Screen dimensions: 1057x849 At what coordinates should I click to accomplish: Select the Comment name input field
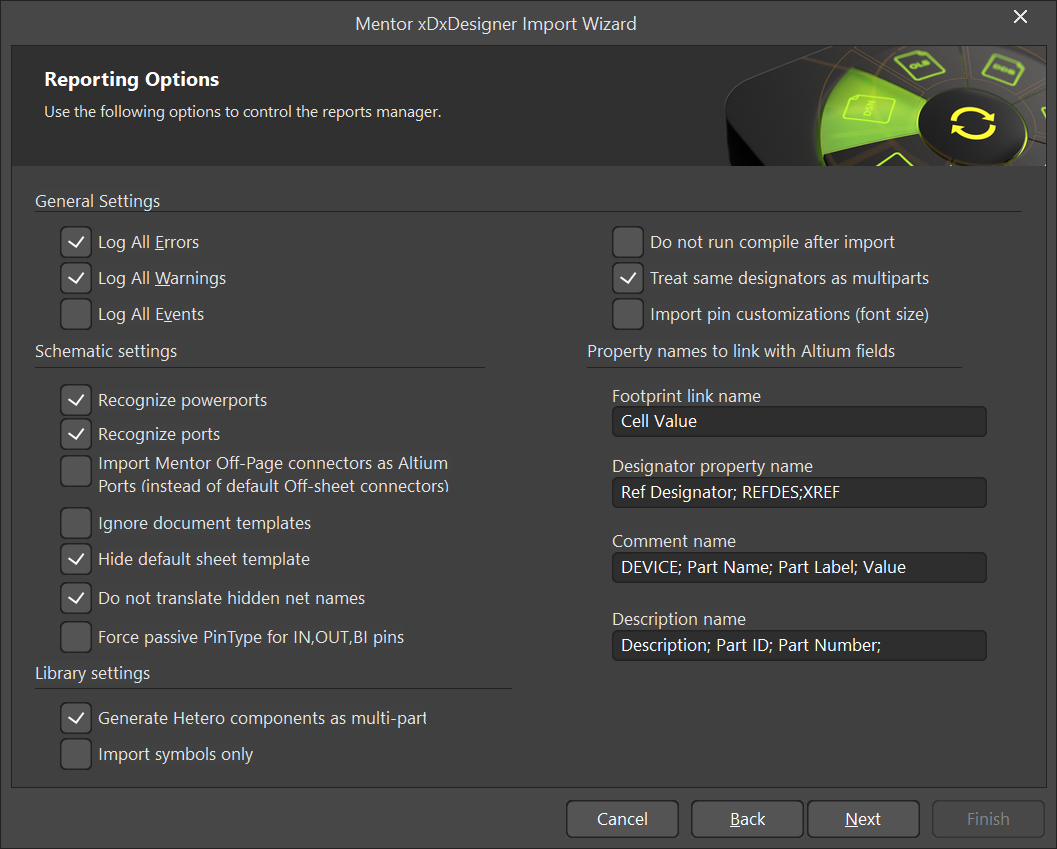pos(798,567)
